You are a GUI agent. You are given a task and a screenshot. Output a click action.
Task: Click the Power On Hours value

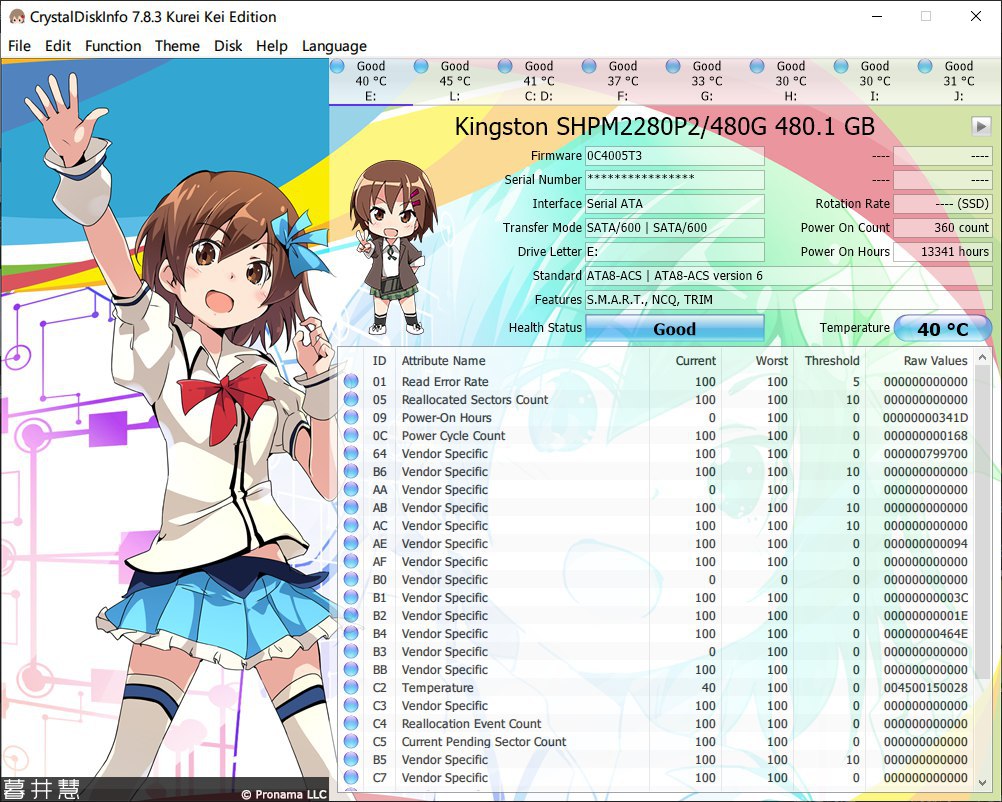pos(943,252)
